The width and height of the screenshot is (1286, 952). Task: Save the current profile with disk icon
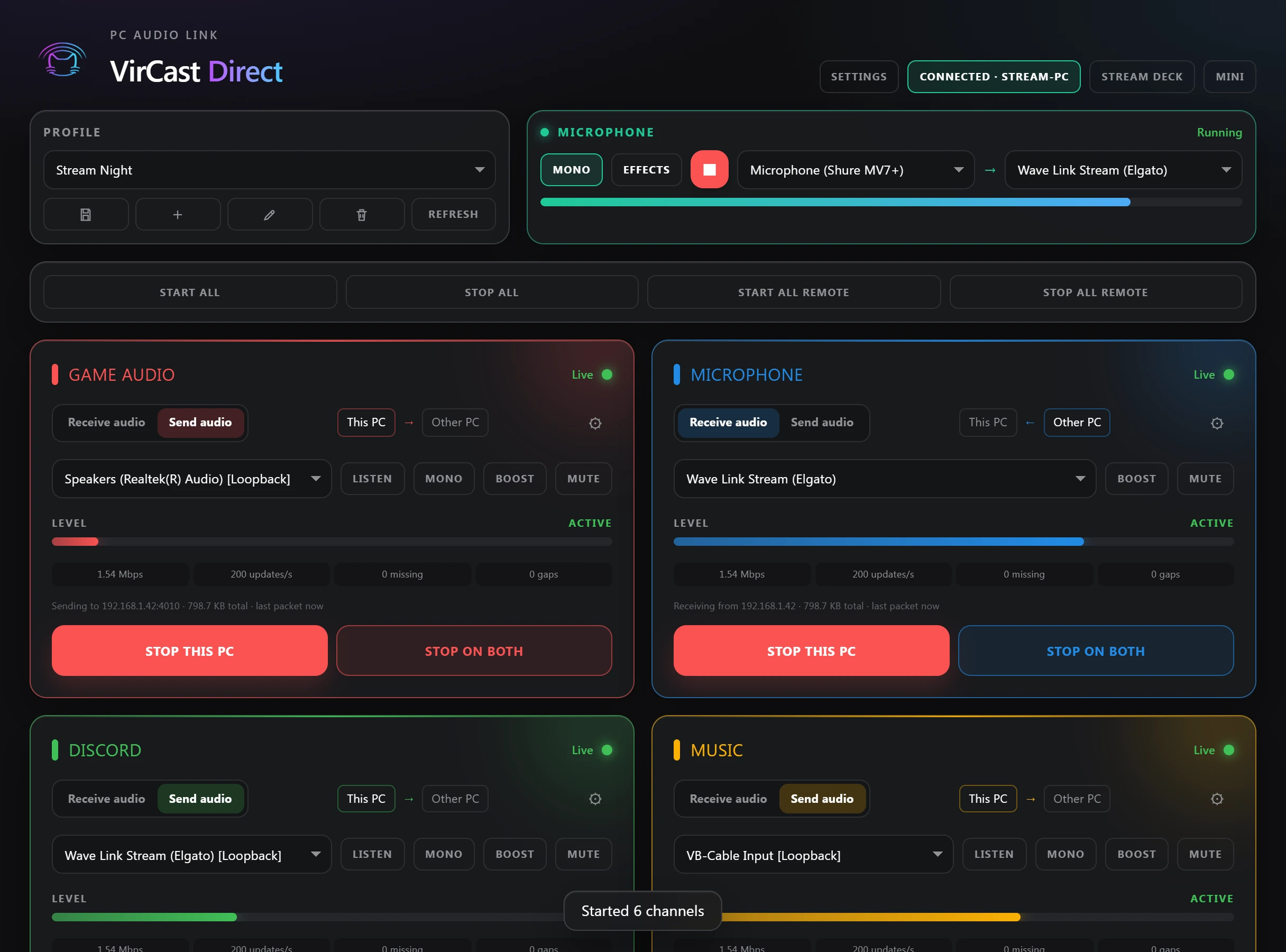pos(86,214)
